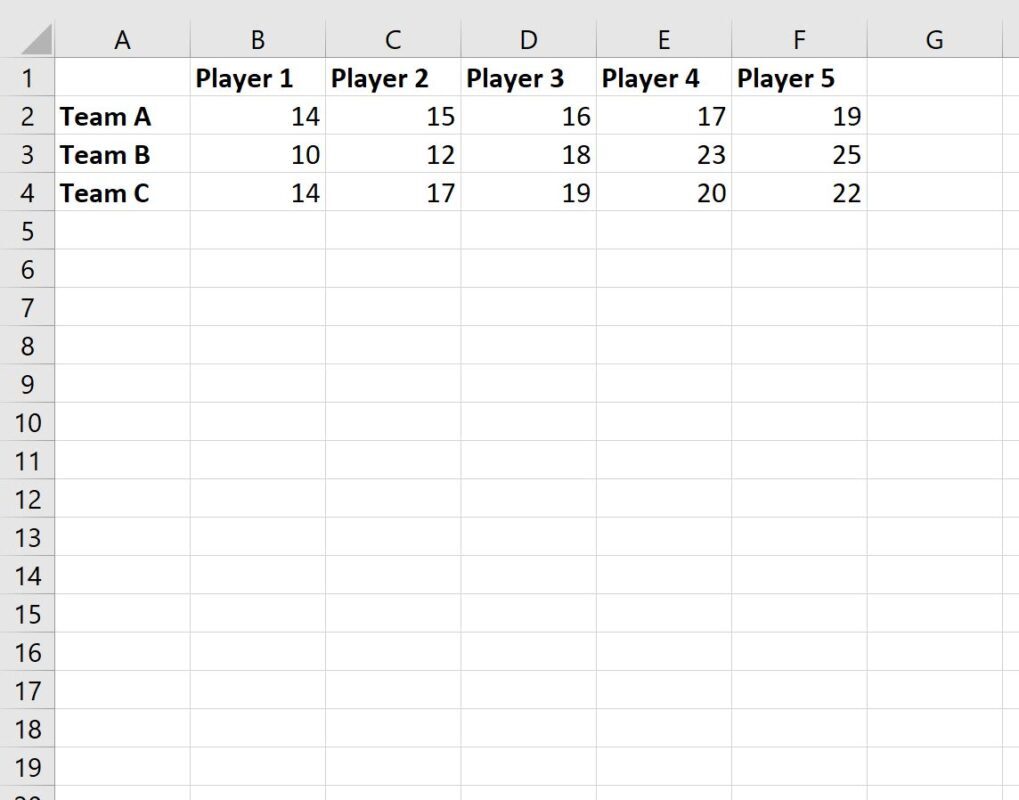Select column B header
1019x800 pixels.
coord(258,40)
